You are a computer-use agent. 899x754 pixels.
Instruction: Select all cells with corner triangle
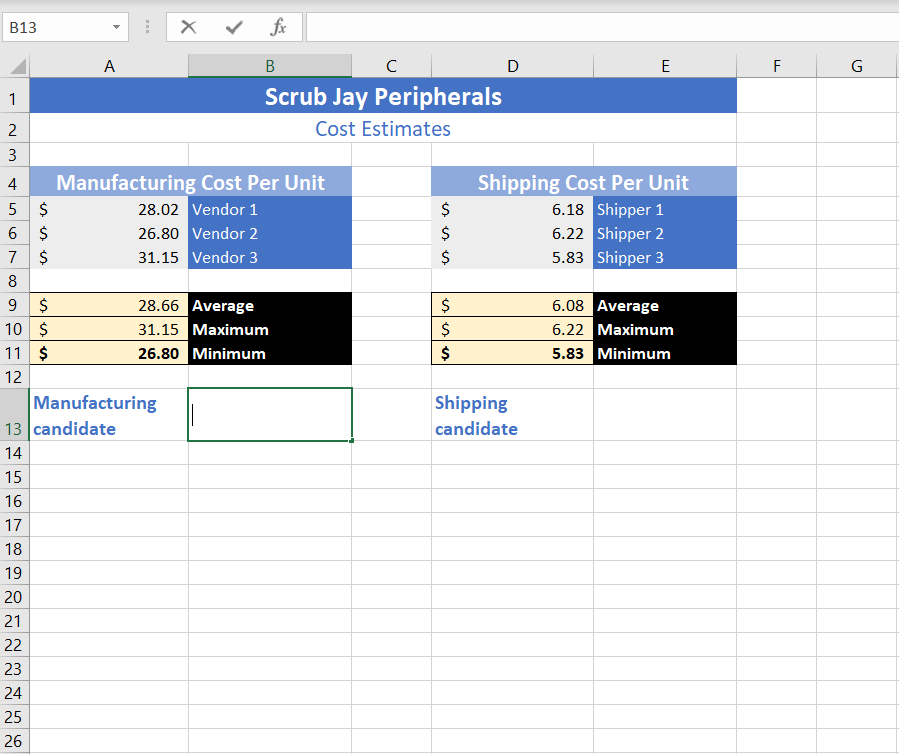pos(17,66)
